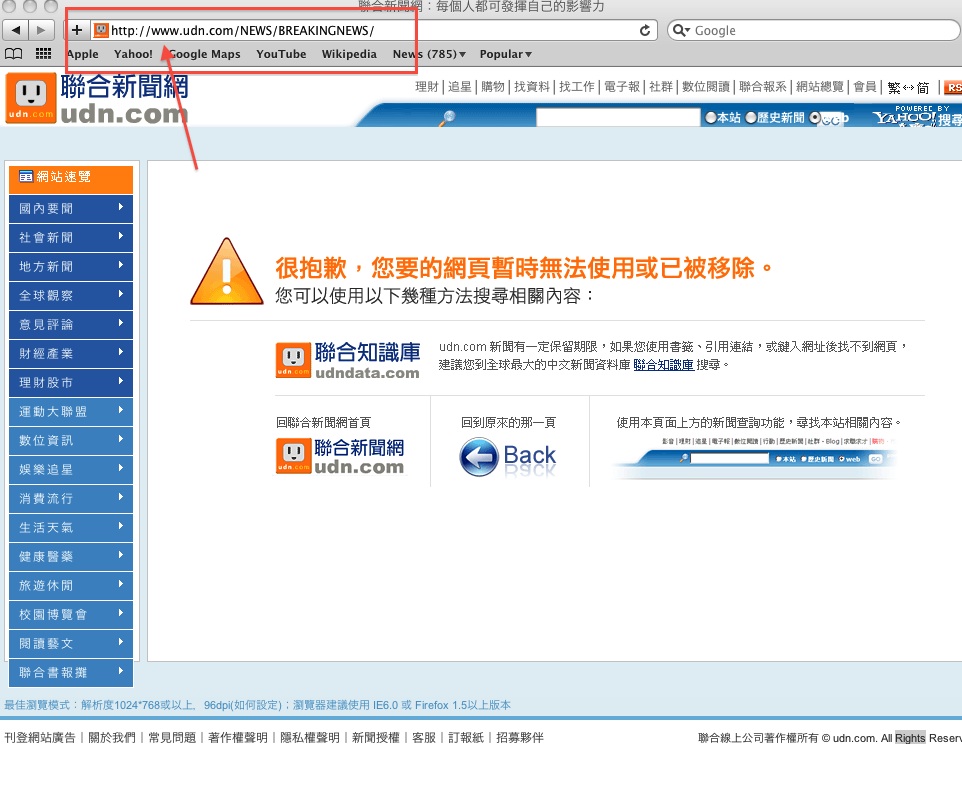Go forward with the browser forward arrow
The image size is (962, 789).
coord(41,30)
